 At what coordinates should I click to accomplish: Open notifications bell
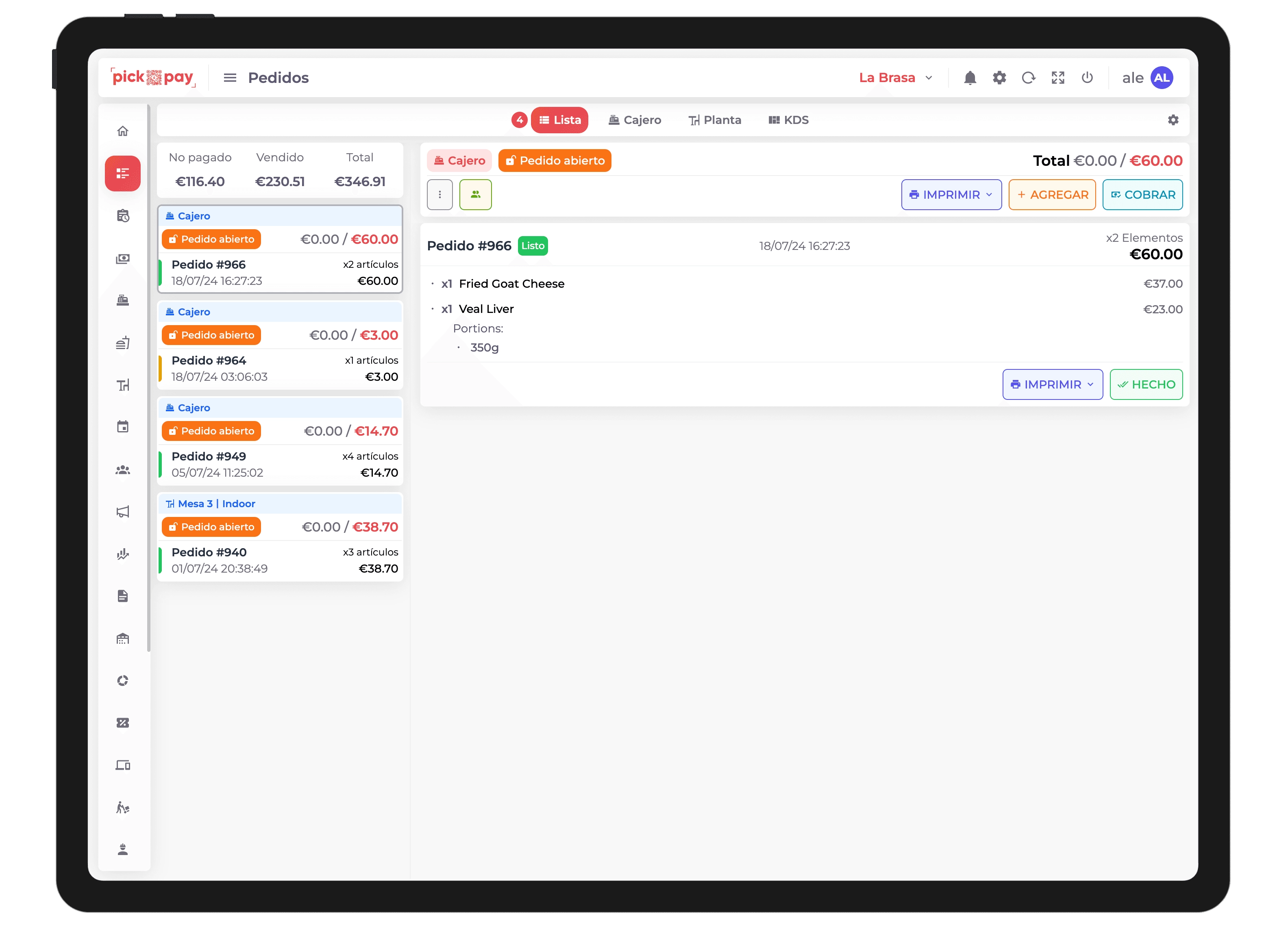point(970,78)
